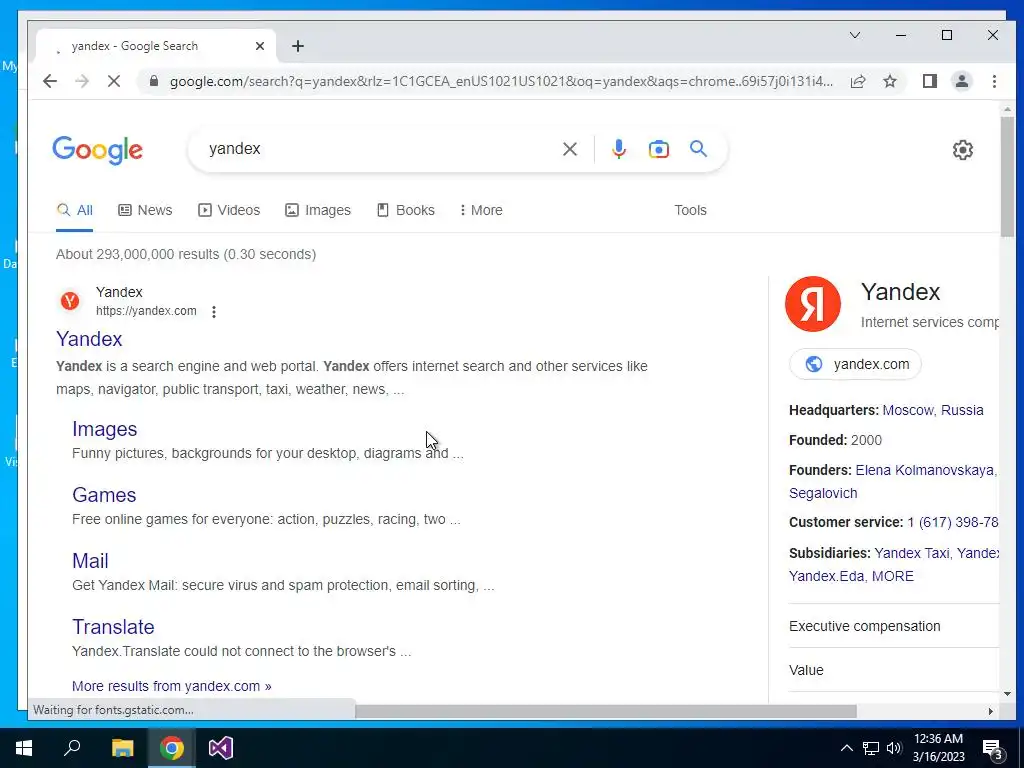Open the Images sitelink
The width and height of the screenshot is (1024, 768).
[x=104, y=429]
